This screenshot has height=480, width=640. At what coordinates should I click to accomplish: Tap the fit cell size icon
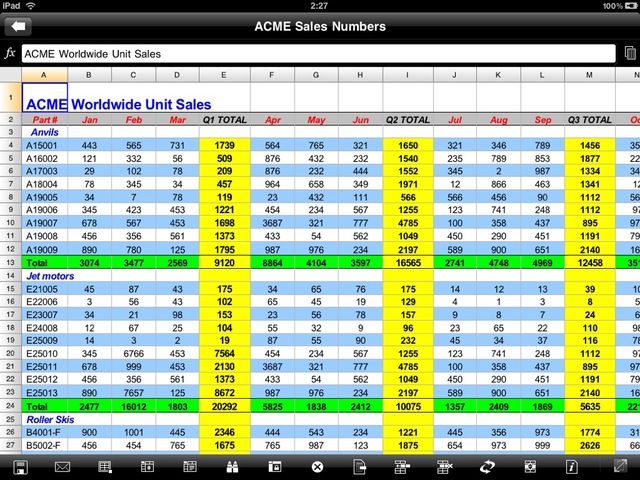tap(530, 467)
